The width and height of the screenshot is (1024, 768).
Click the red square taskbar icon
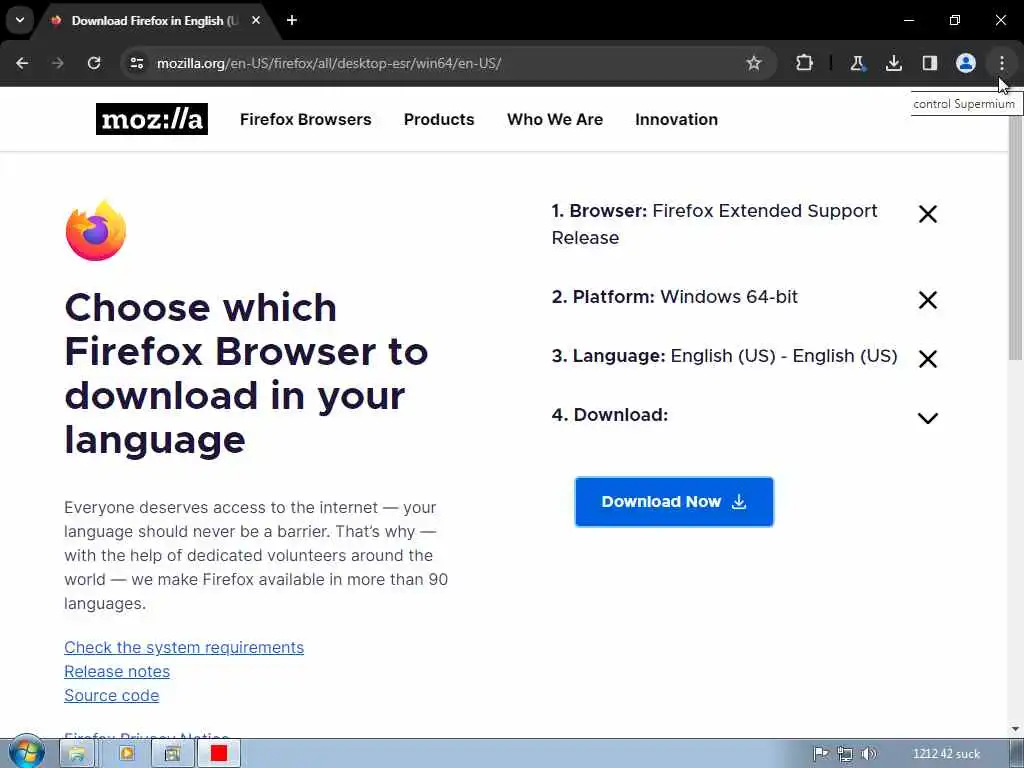pyautogui.click(x=219, y=754)
